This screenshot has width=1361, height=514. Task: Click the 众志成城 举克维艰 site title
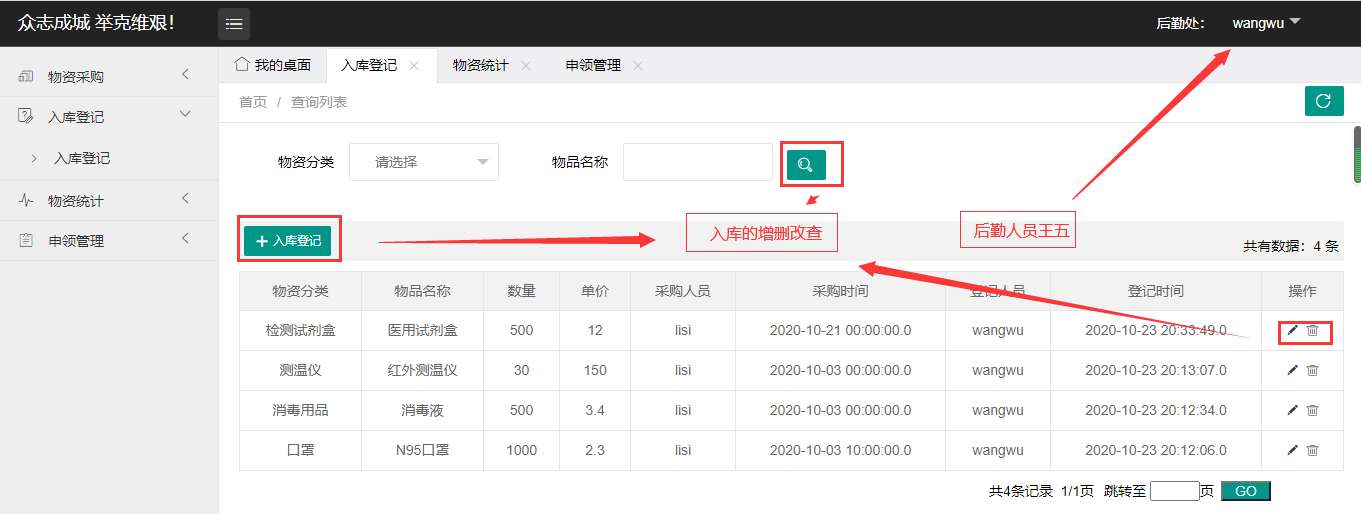click(96, 22)
